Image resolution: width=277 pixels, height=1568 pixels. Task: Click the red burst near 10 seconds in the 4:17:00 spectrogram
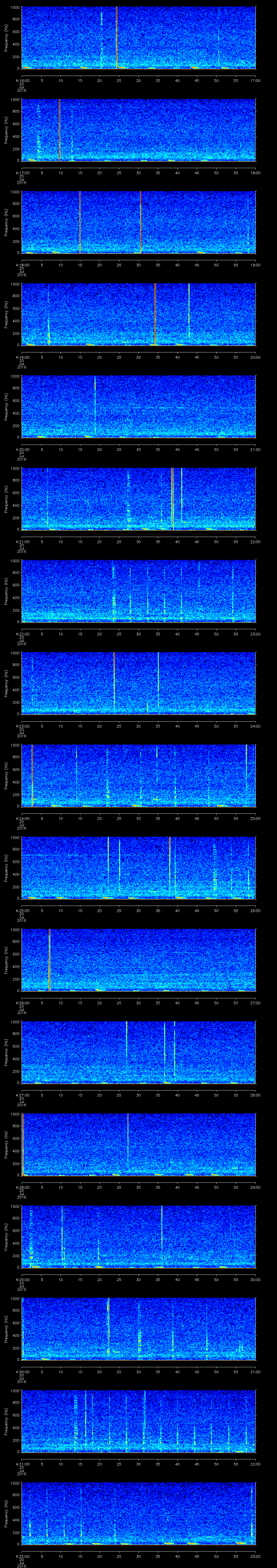(x=60, y=130)
